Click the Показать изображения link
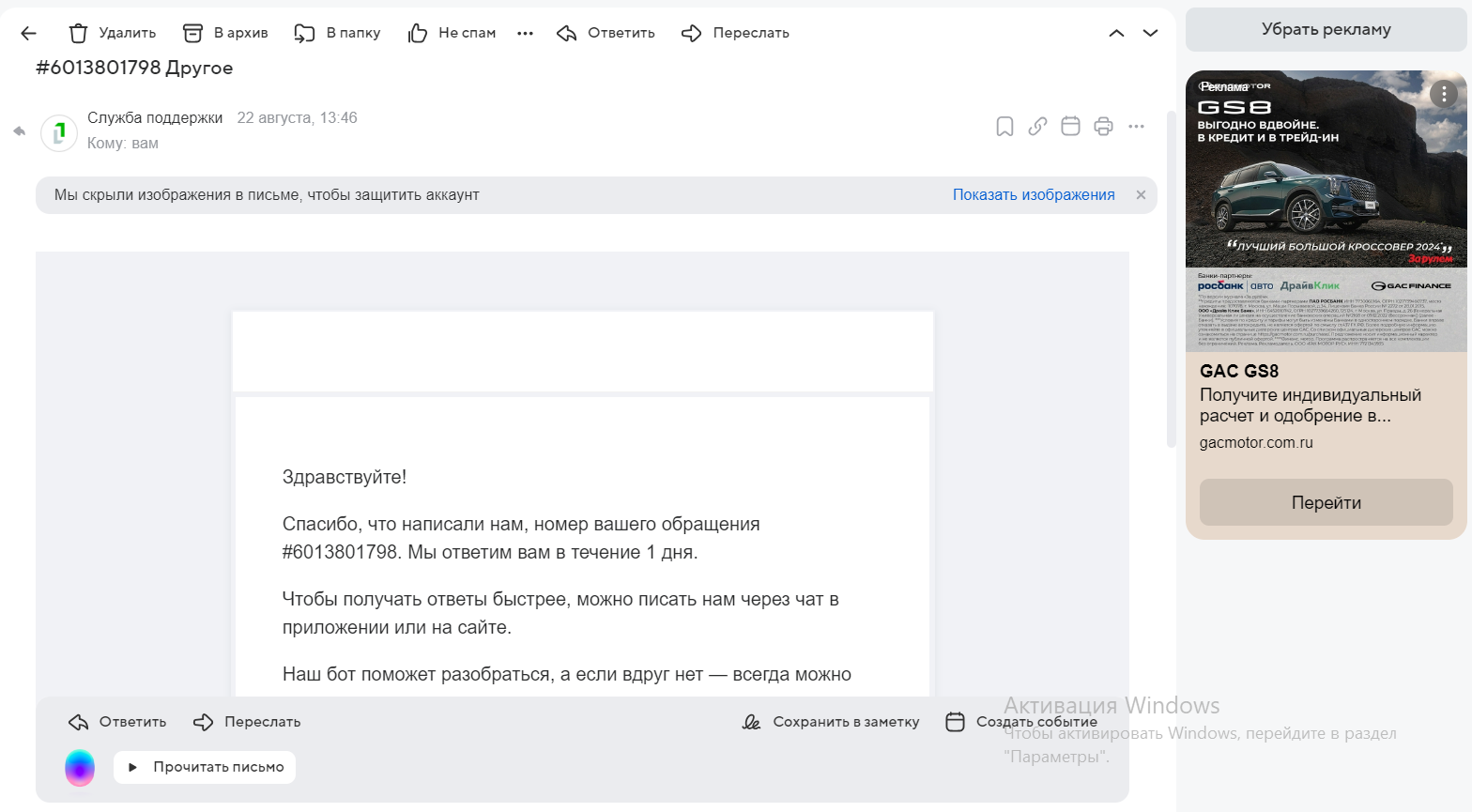1472x812 pixels. [x=1034, y=195]
